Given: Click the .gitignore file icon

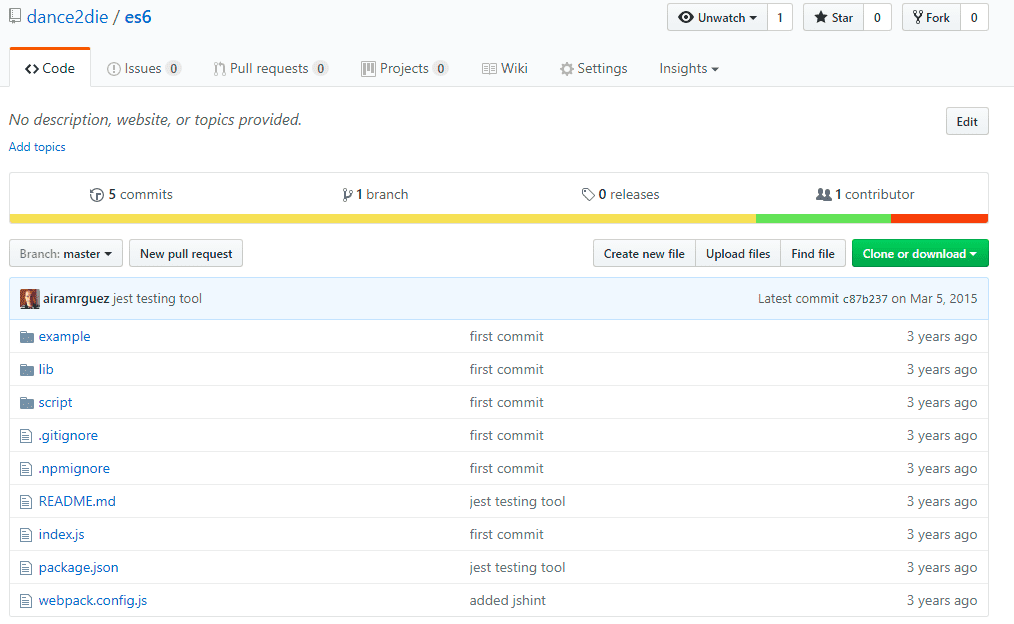Looking at the screenshot, I should (x=27, y=436).
